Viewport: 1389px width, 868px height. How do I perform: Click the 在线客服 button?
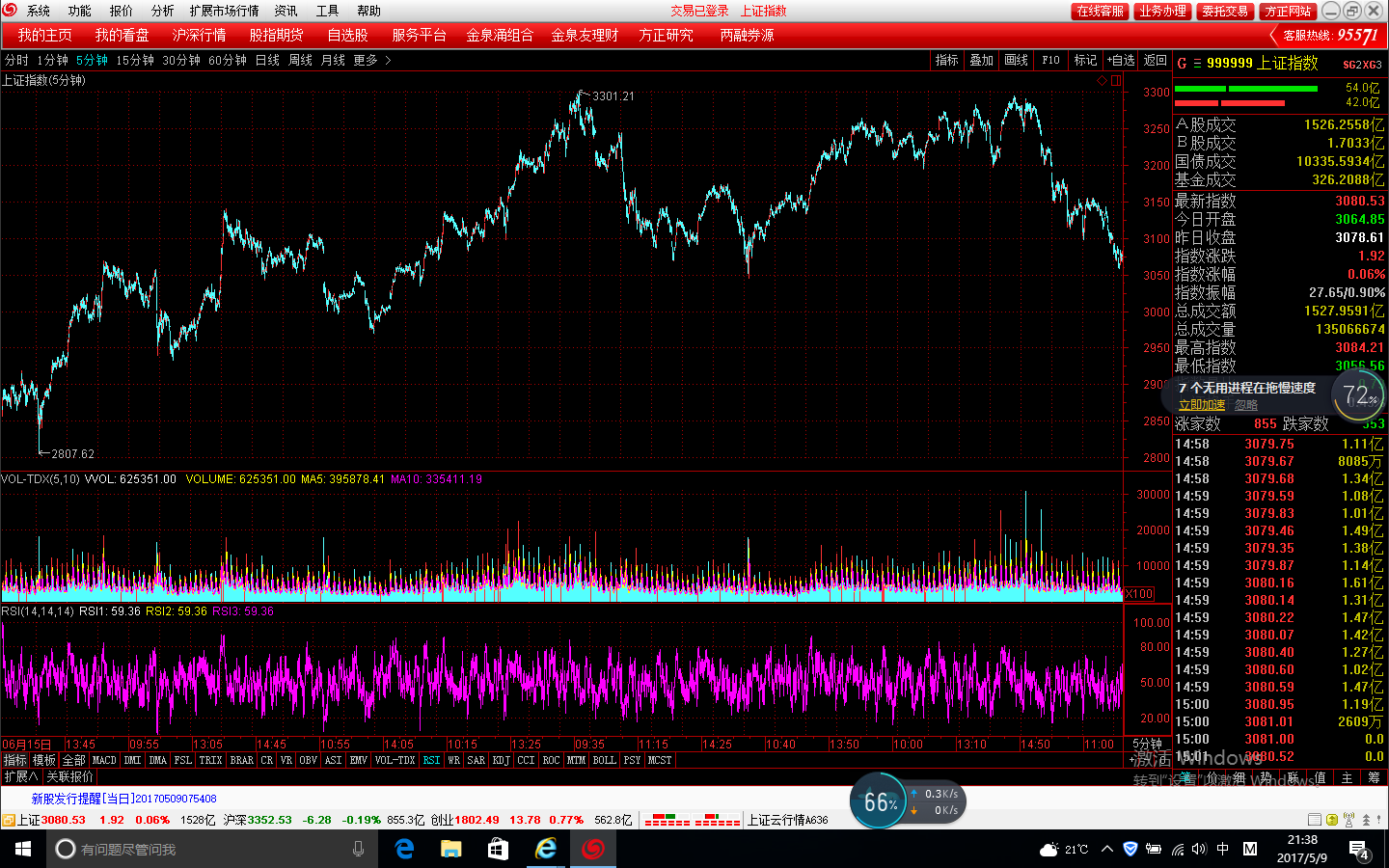coord(1101,12)
